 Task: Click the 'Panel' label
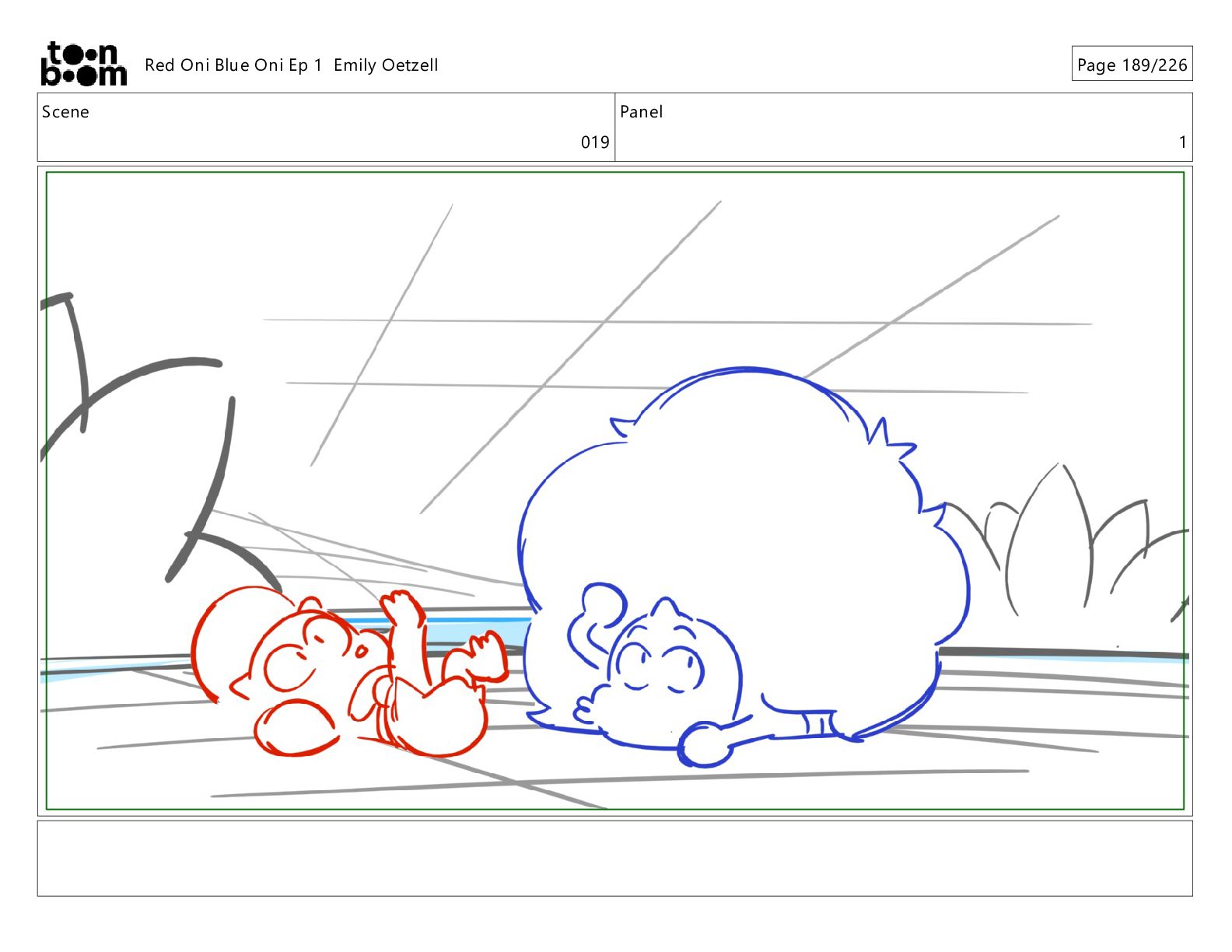[642, 112]
